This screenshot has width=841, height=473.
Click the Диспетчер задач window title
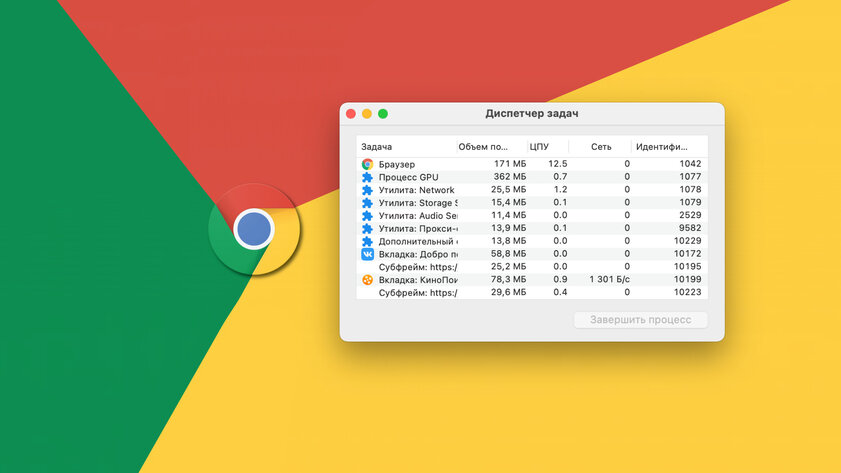532,114
